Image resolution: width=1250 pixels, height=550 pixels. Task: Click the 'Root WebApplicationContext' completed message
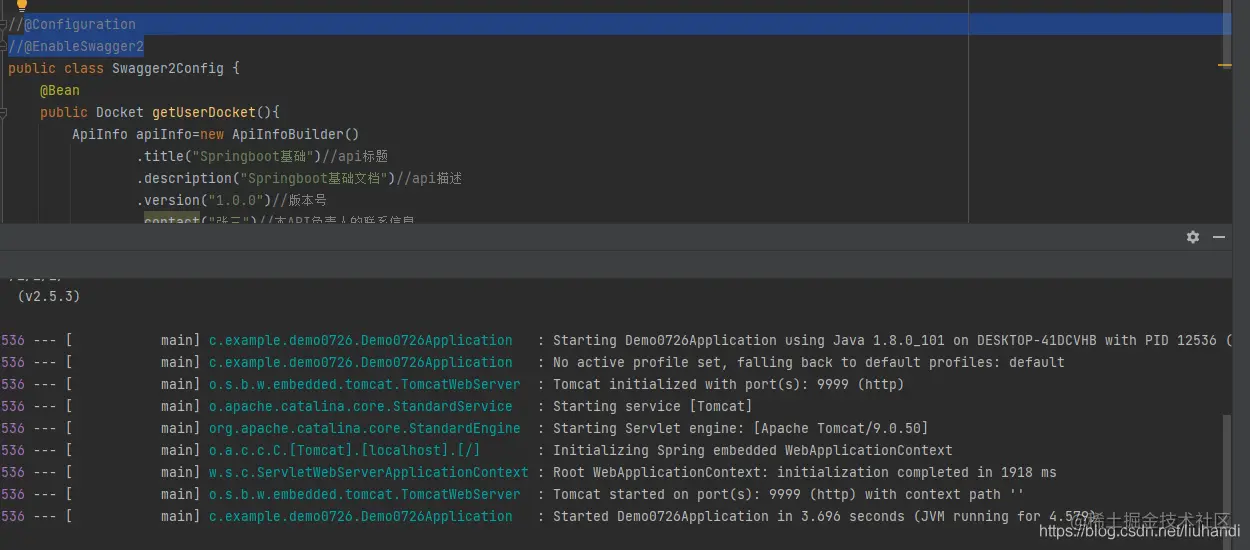click(804, 472)
